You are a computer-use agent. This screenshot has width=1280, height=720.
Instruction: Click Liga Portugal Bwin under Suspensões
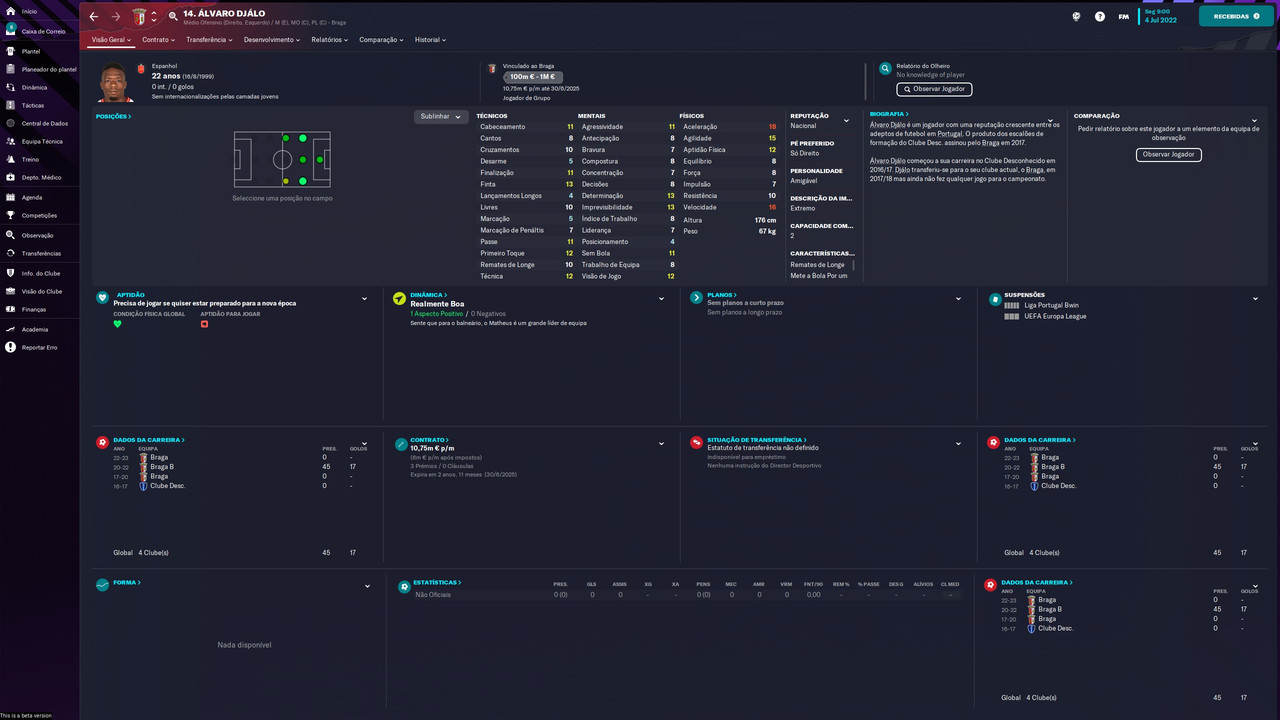[x=1051, y=305]
